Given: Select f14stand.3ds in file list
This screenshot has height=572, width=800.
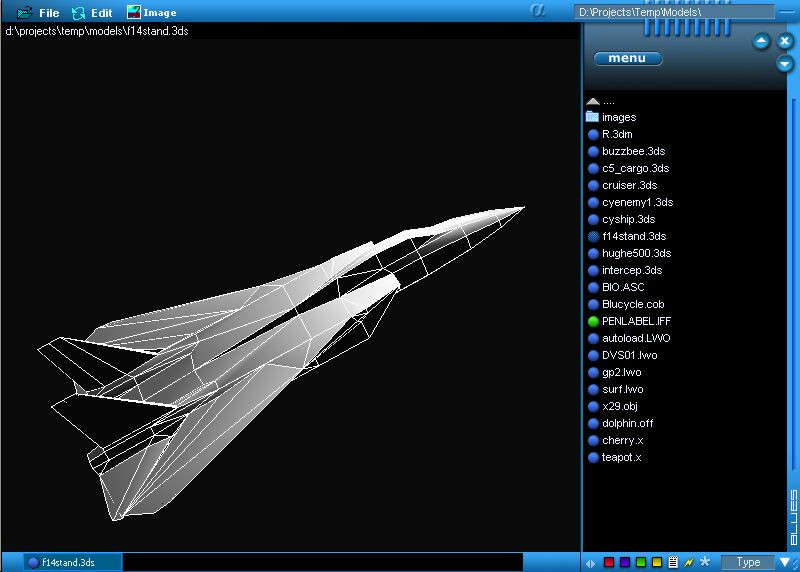Looking at the screenshot, I should [627, 236].
